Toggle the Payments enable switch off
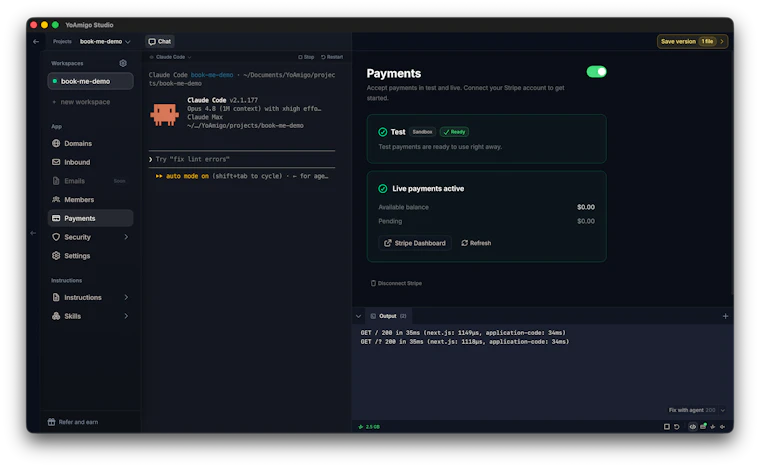 tap(596, 72)
